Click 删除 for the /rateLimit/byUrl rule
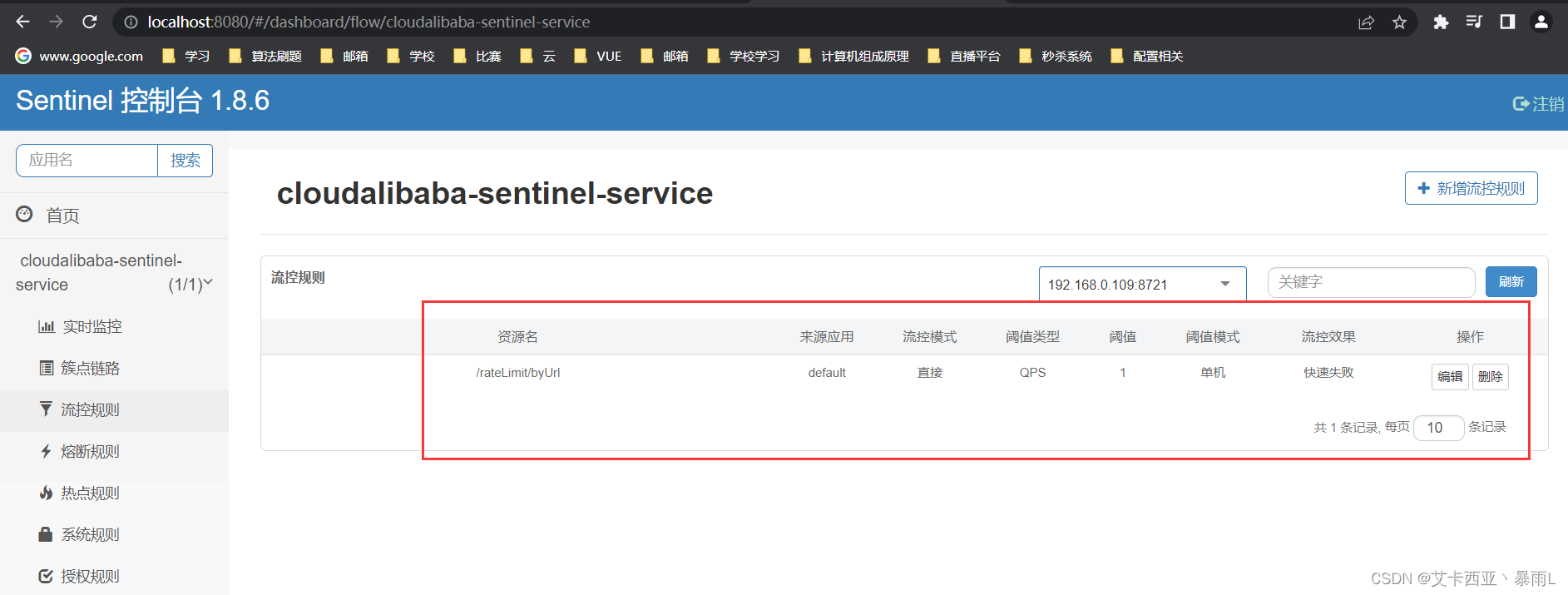Screen dimensions: 1568x595 coord(1490,377)
